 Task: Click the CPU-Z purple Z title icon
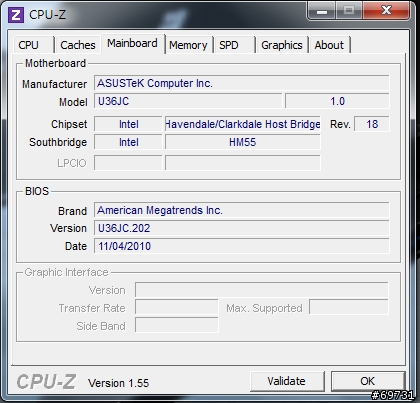pyautogui.click(x=16, y=15)
